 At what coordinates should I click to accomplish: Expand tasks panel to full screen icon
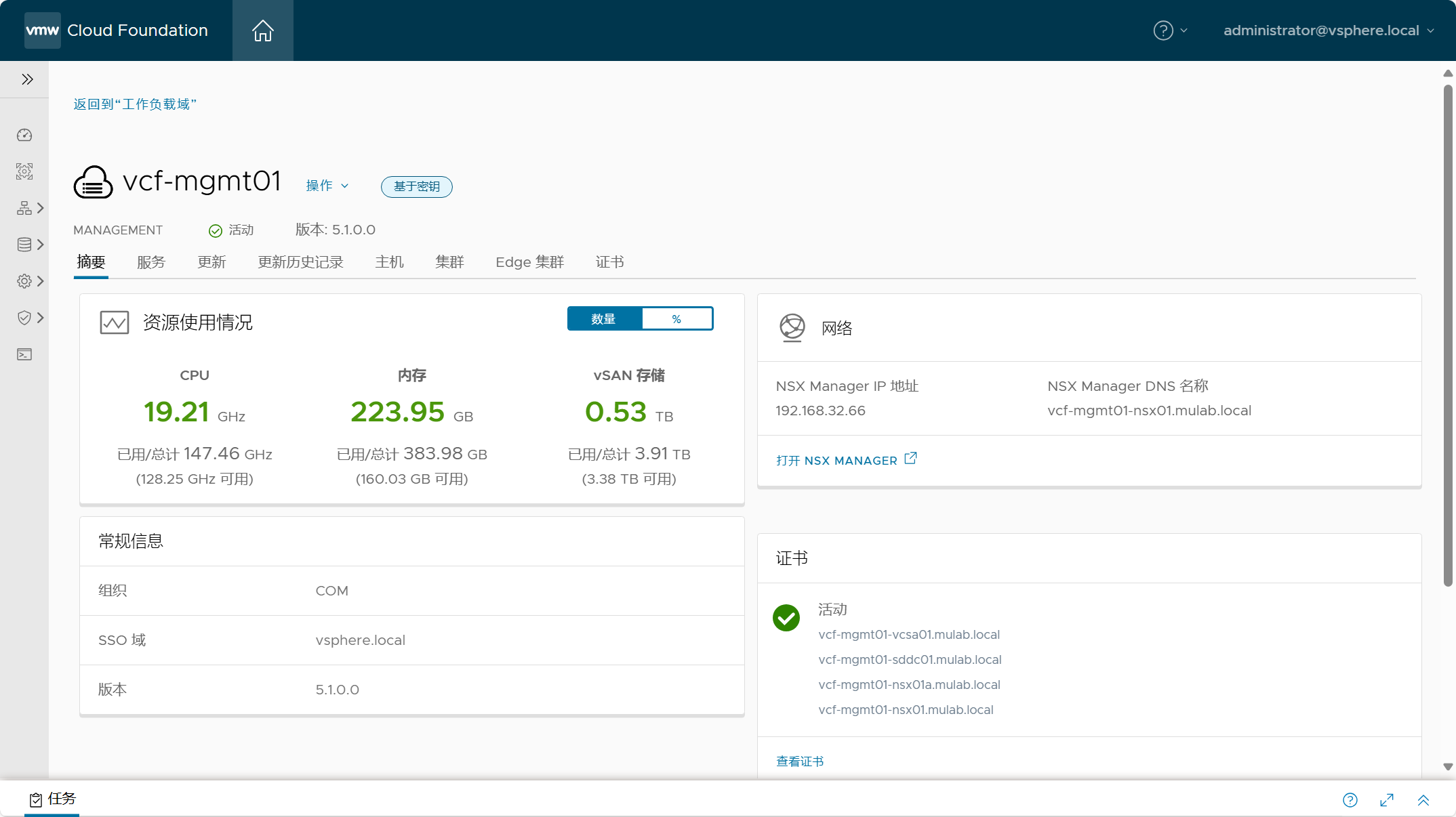(x=1387, y=800)
